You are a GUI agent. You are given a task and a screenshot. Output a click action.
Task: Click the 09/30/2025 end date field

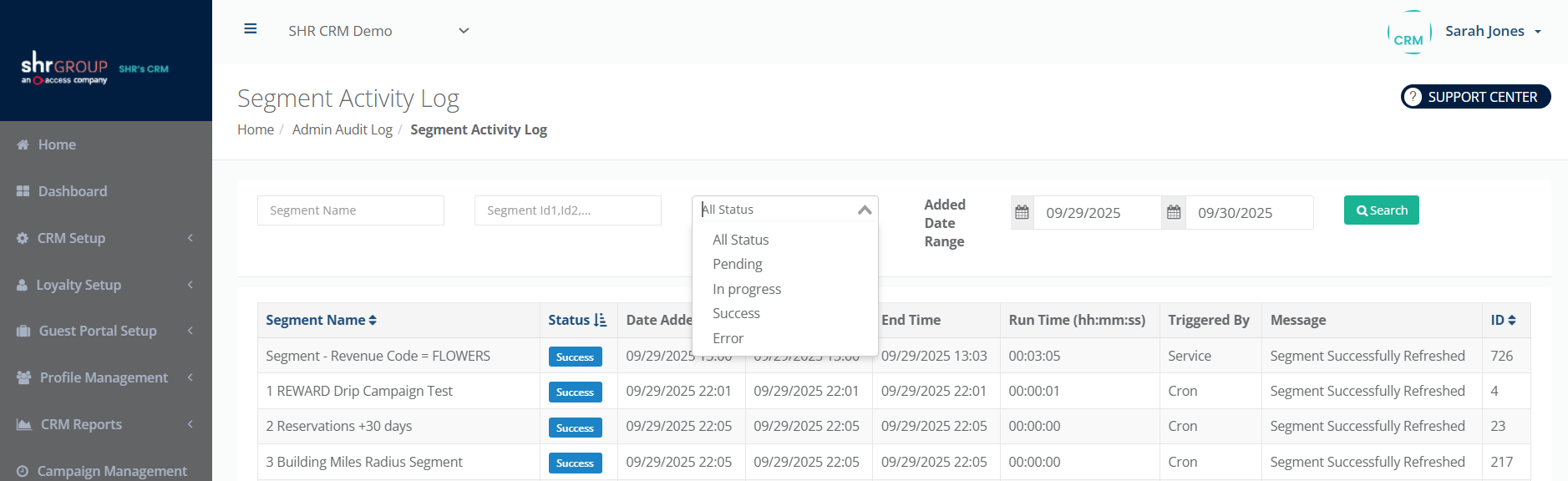(1249, 213)
